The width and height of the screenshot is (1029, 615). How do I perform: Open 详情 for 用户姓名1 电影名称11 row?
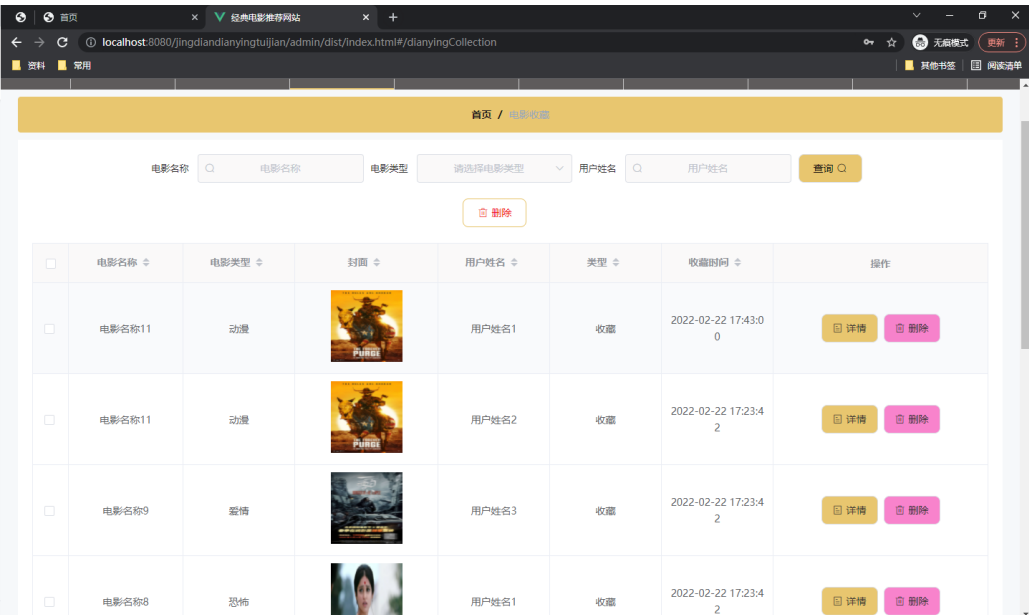click(849, 328)
